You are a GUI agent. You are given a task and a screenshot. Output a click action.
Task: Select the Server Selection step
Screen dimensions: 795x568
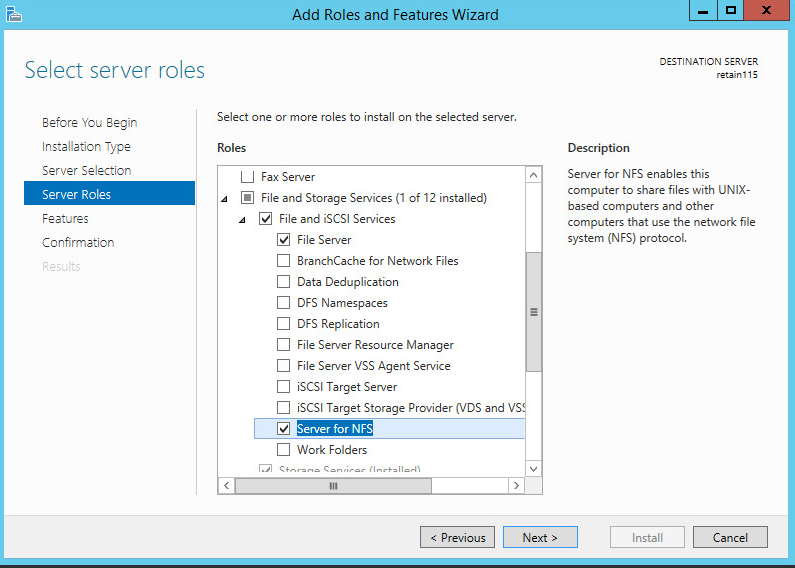[x=87, y=171]
